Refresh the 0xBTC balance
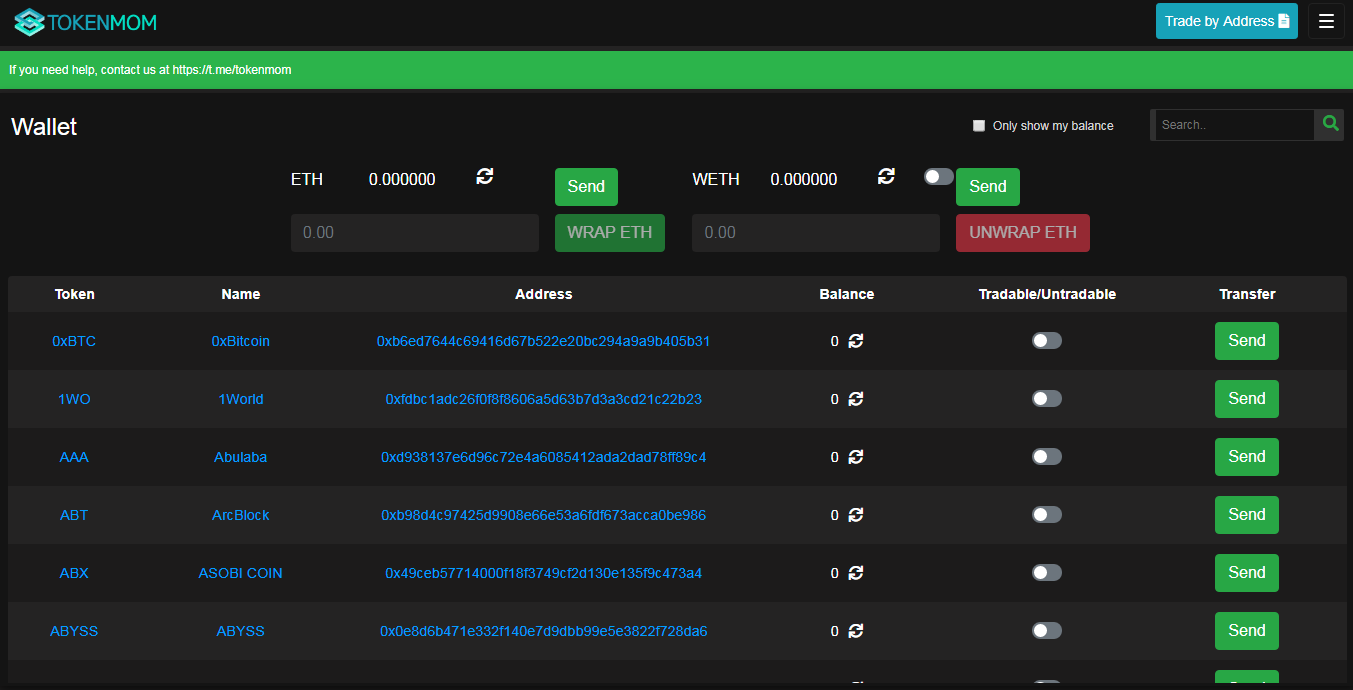 (x=856, y=341)
